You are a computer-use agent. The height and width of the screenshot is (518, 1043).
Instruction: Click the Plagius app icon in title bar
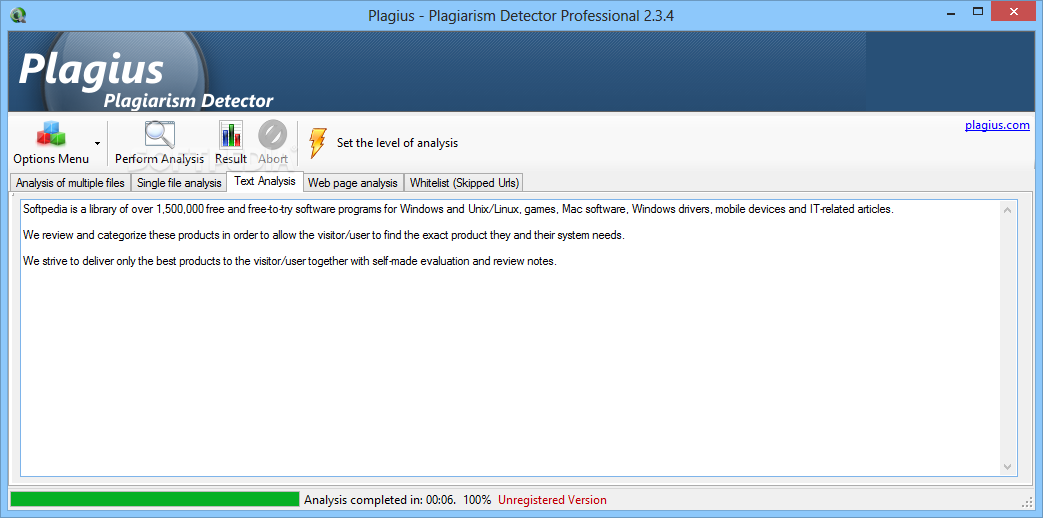coord(19,14)
